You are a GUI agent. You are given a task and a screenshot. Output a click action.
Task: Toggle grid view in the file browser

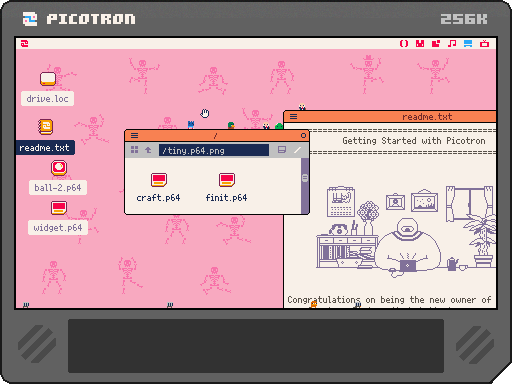coord(134,150)
